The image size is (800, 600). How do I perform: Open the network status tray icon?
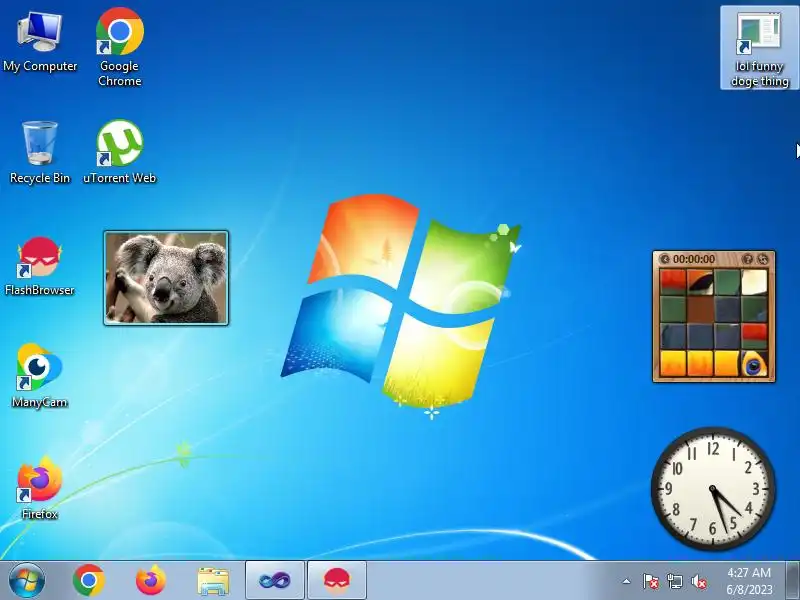click(674, 581)
